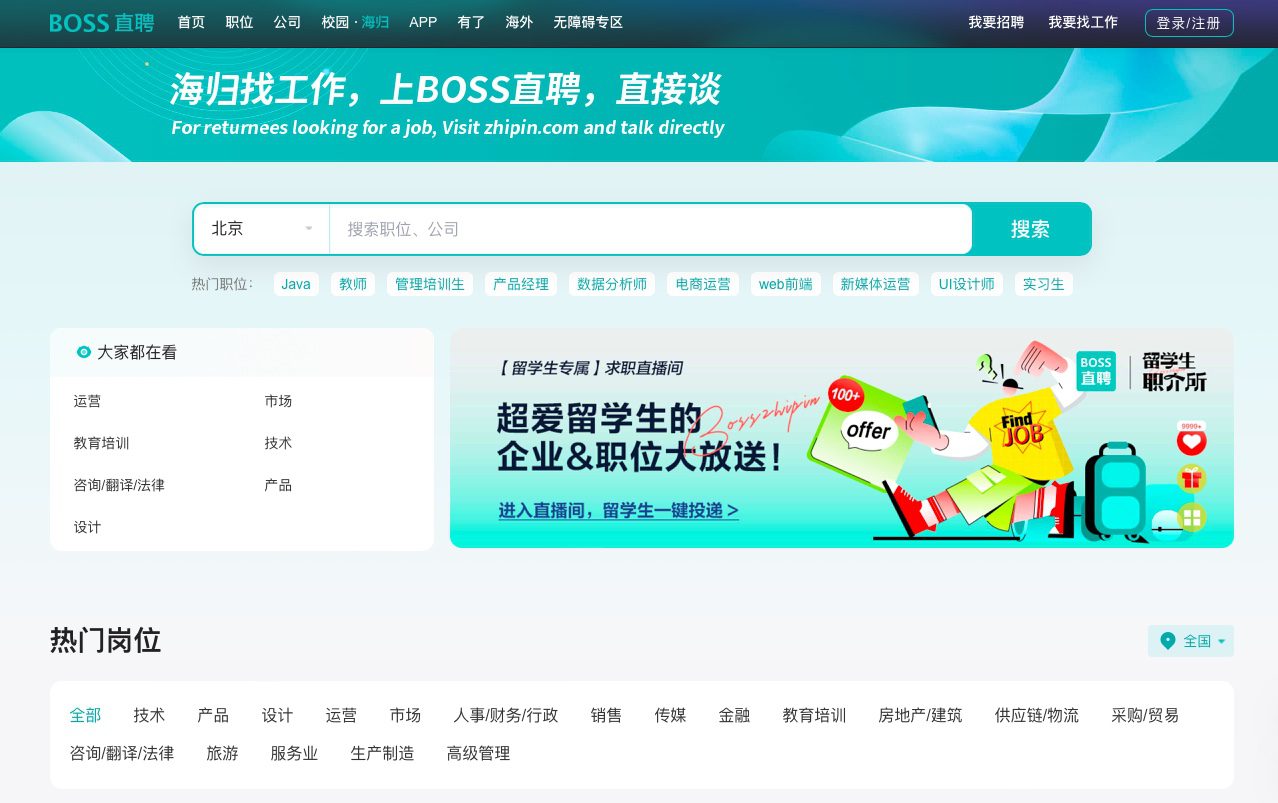Click the 我要招聘 link
Screen dimensions: 1278x803
(996, 22)
